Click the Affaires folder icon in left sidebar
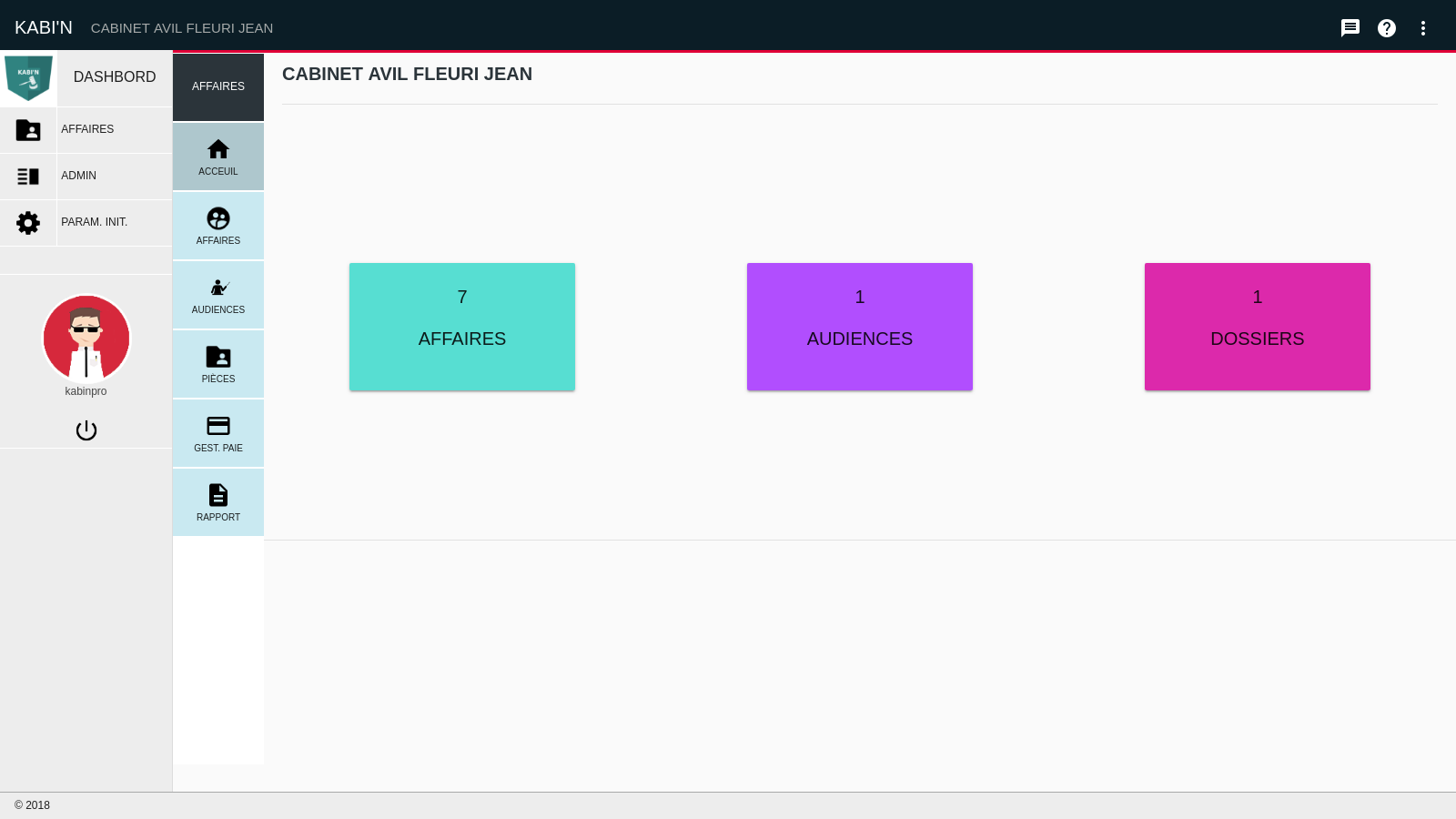This screenshot has width=1456, height=819. point(28,130)
